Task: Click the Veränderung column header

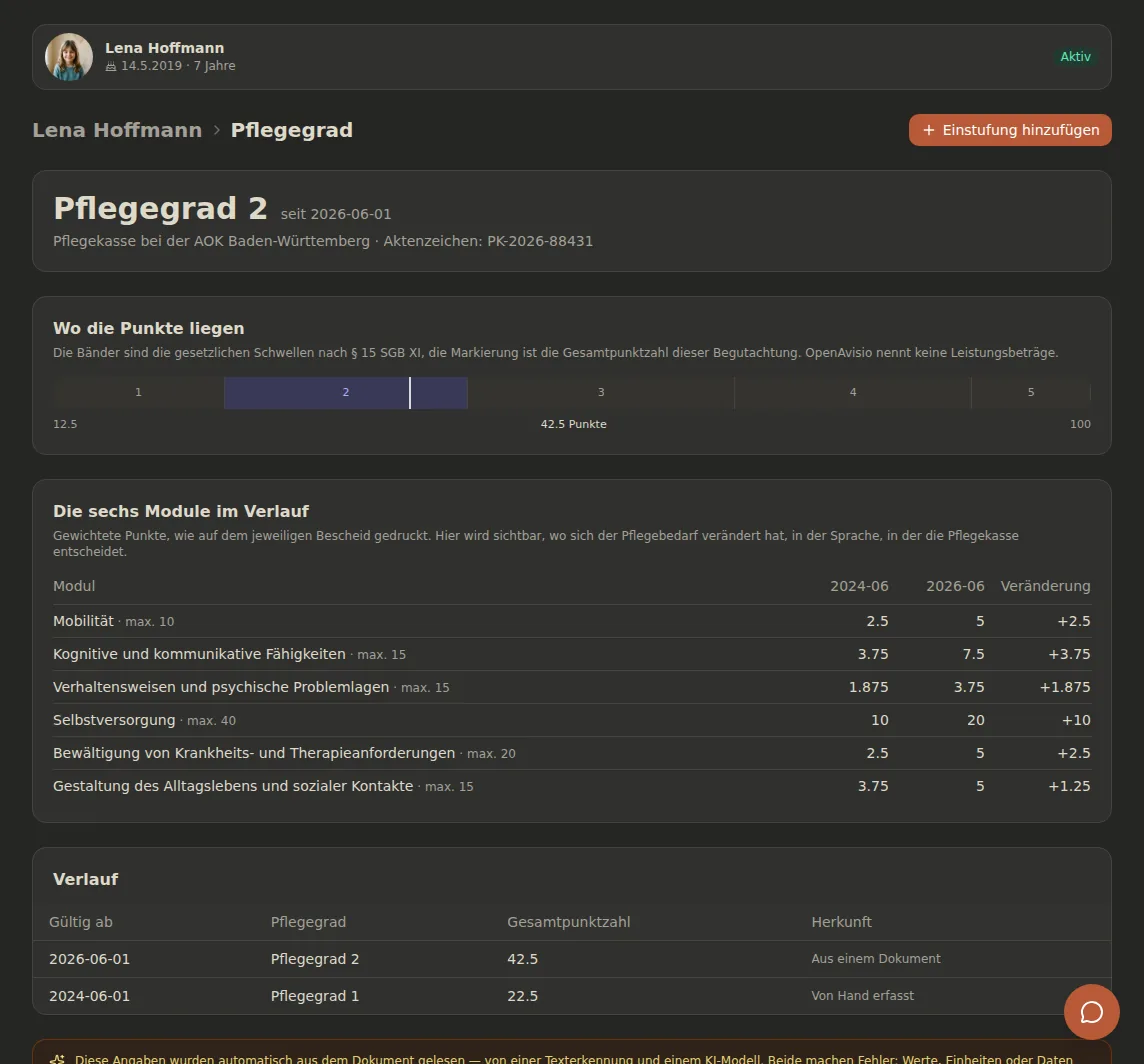Action: pyautogui.click(x=1045, y=586)
